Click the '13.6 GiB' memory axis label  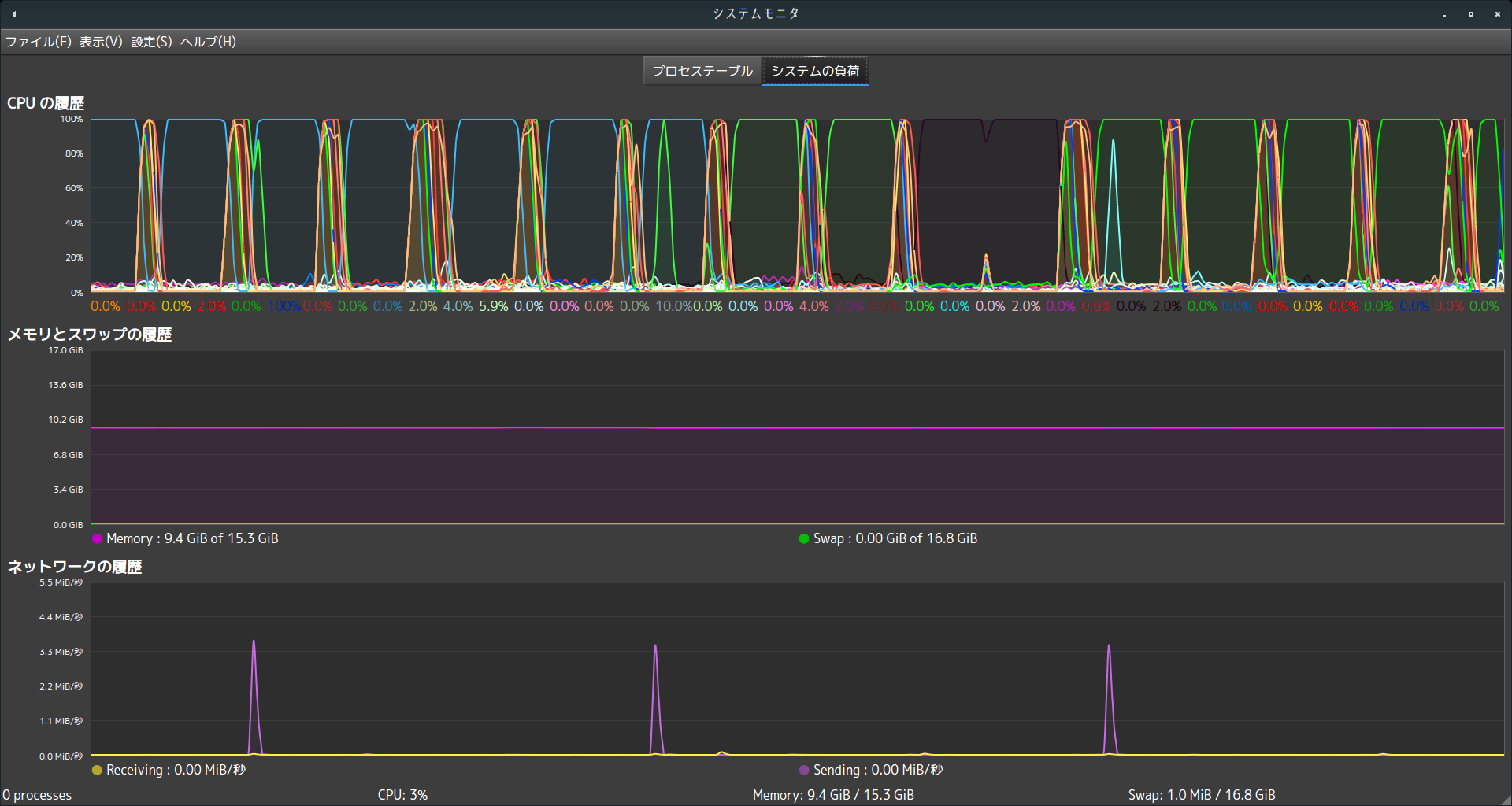coord(65,385)
